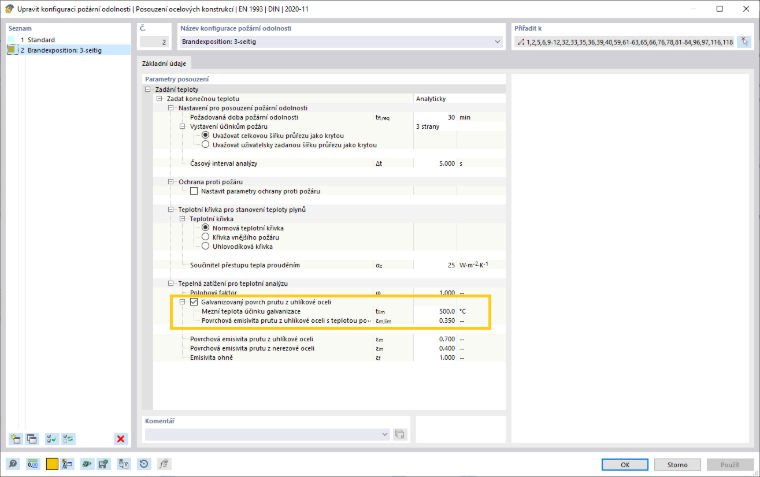Collapse 'Vystavení účinkům požáru' node
760x477 pixels.
(x=182, y=126)
